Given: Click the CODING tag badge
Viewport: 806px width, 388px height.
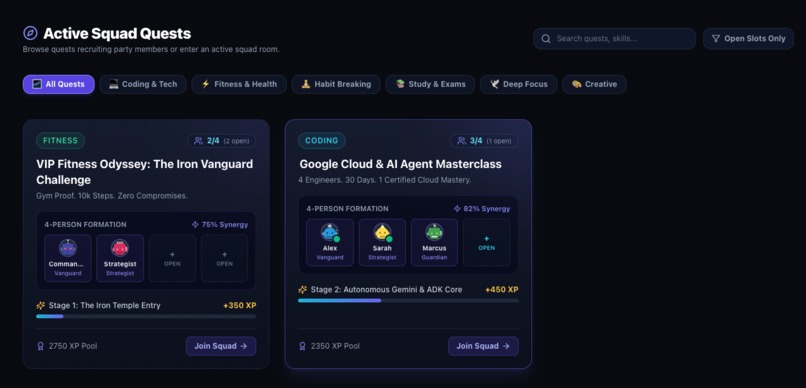Looking at the screenshot, I should click(x=322, y=141).
